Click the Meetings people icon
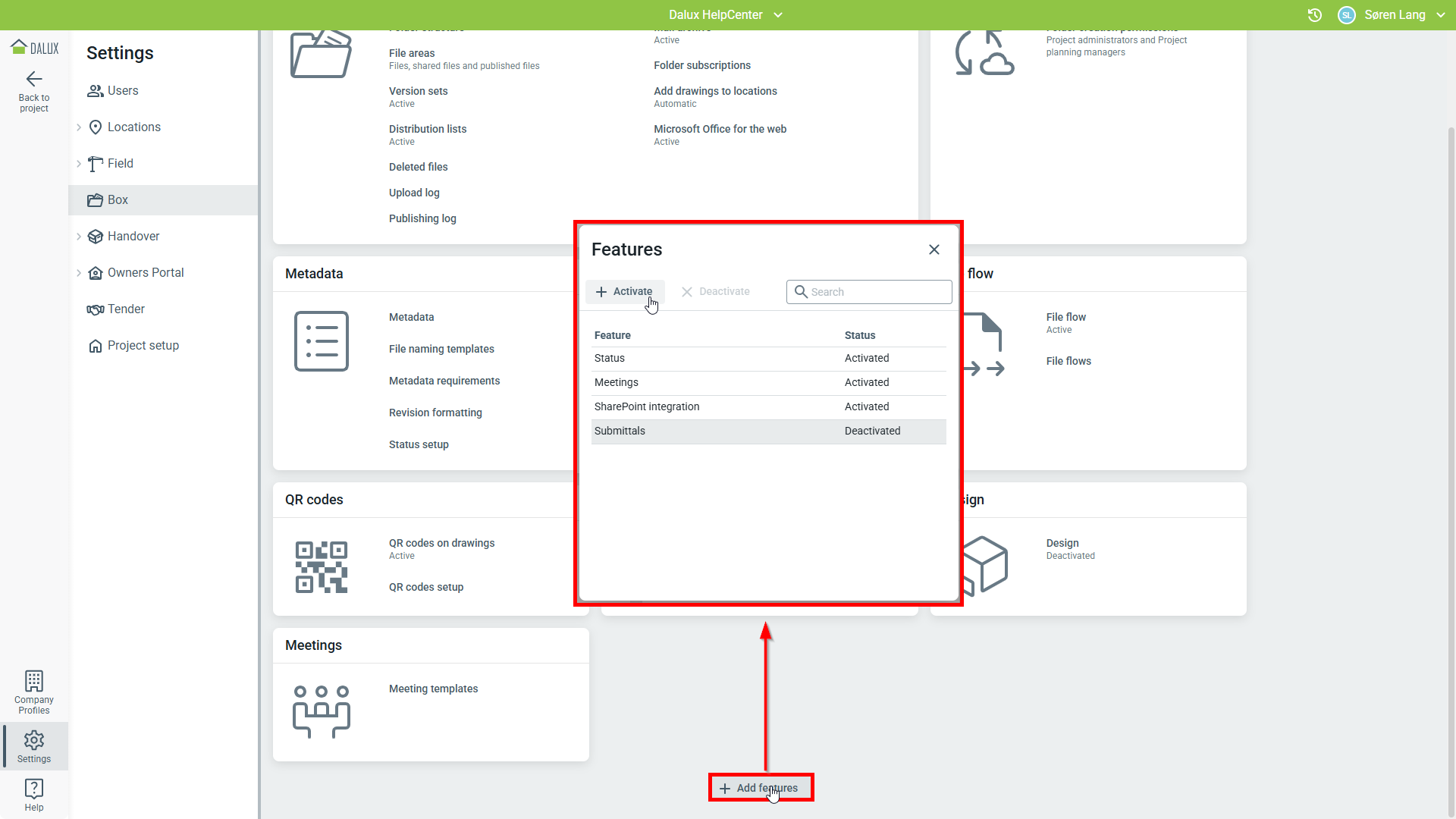The width and height of the screenshot is (1456, 819). (x=322, y=711)
